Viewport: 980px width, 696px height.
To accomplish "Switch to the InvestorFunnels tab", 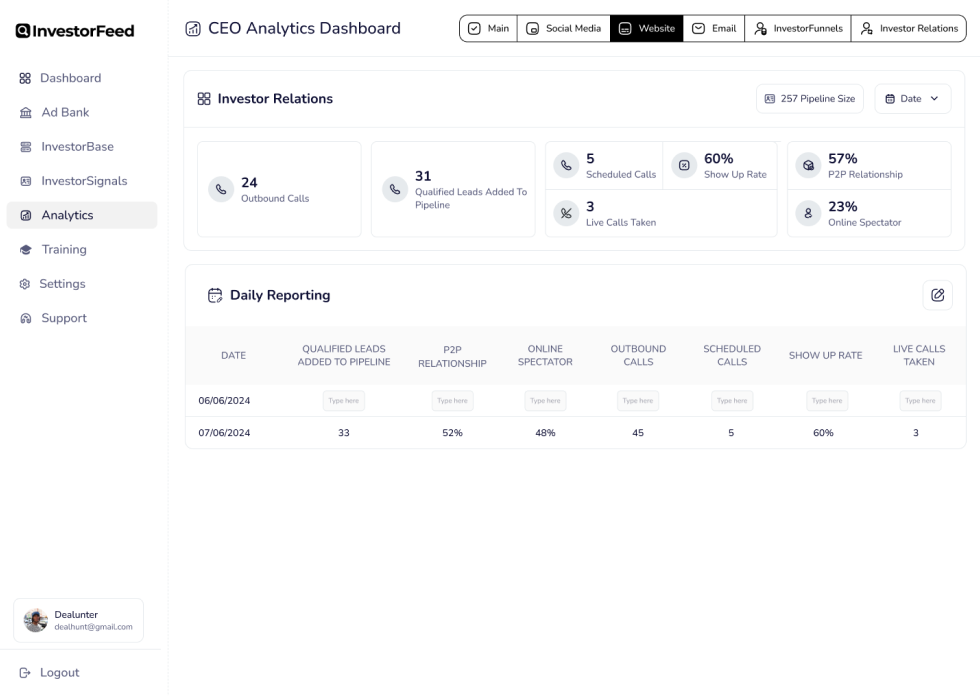I will pyautogui.click(x=797, y=29).
